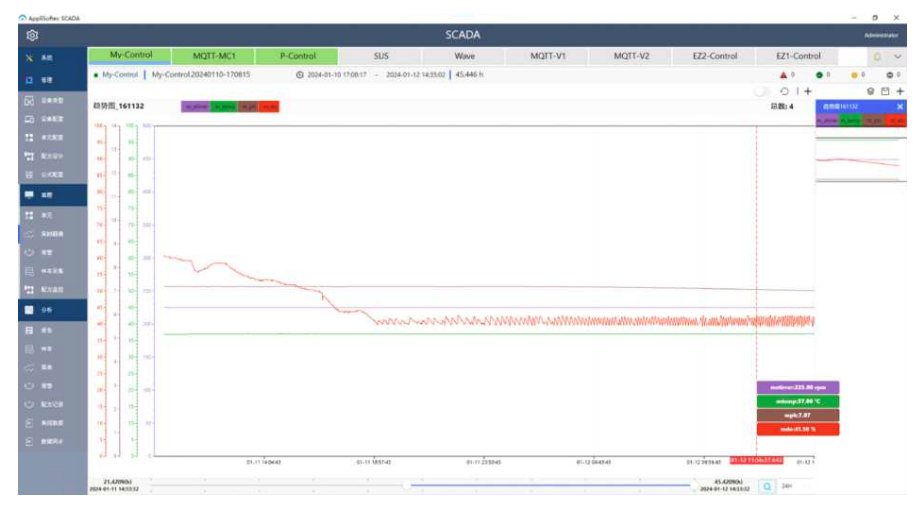Click the plus icon next to the refresh icon
This screenshot has width=916, height=510.
pos(808,91)
